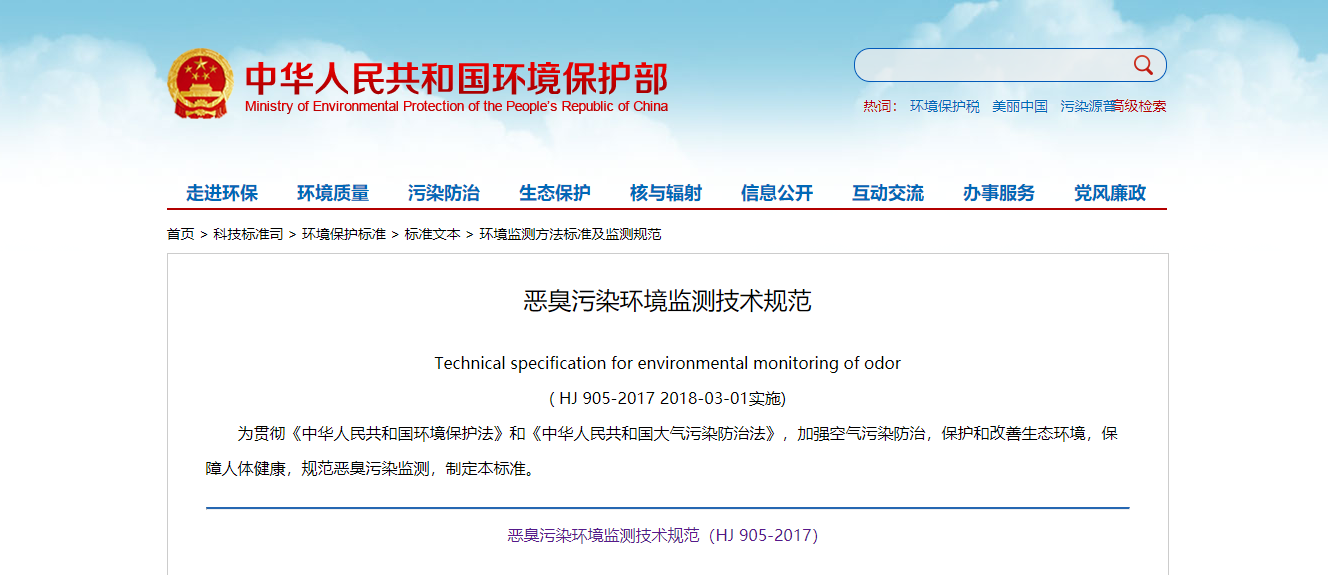Viewport: 1328px width, 575px height.
Task: Go to 污染防治 navigation item
Action: click(444, 193)
